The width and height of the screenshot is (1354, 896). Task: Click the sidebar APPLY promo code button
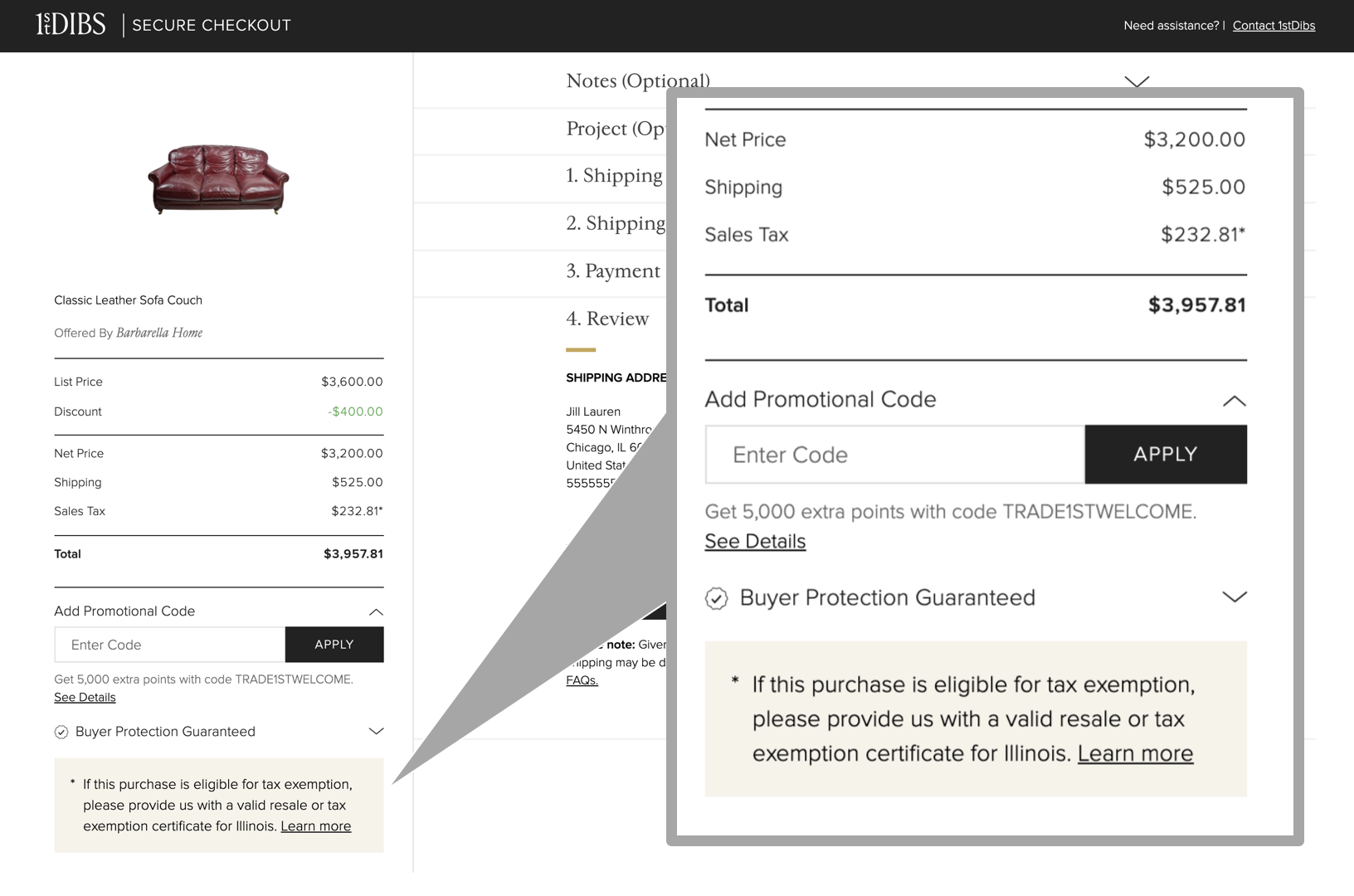tap(334, 645)
